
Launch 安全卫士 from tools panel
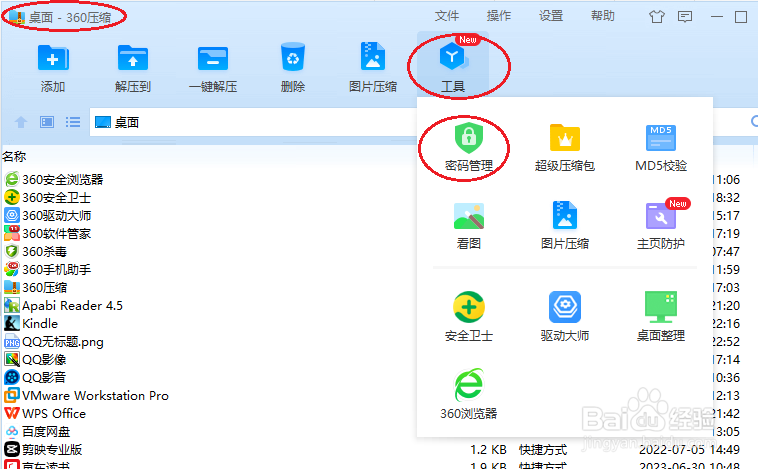[x=469, y=317]
